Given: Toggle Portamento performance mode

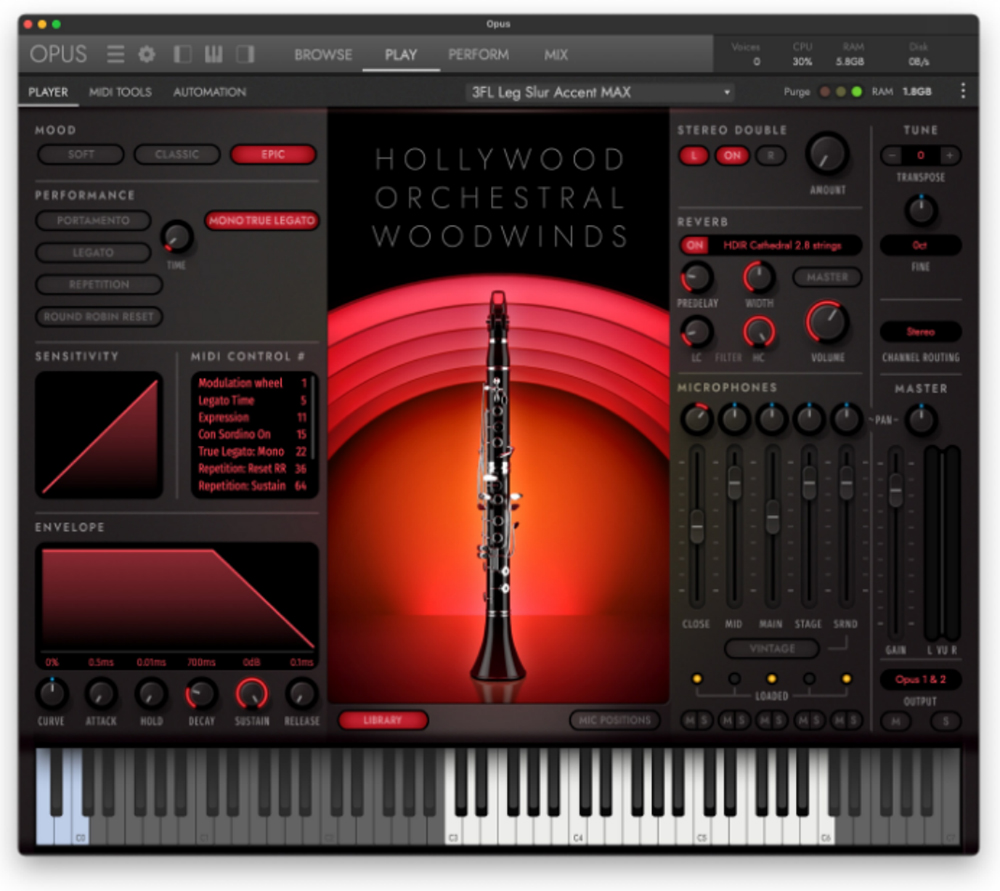Looking at the screenshot, I should tap(93, 221).
